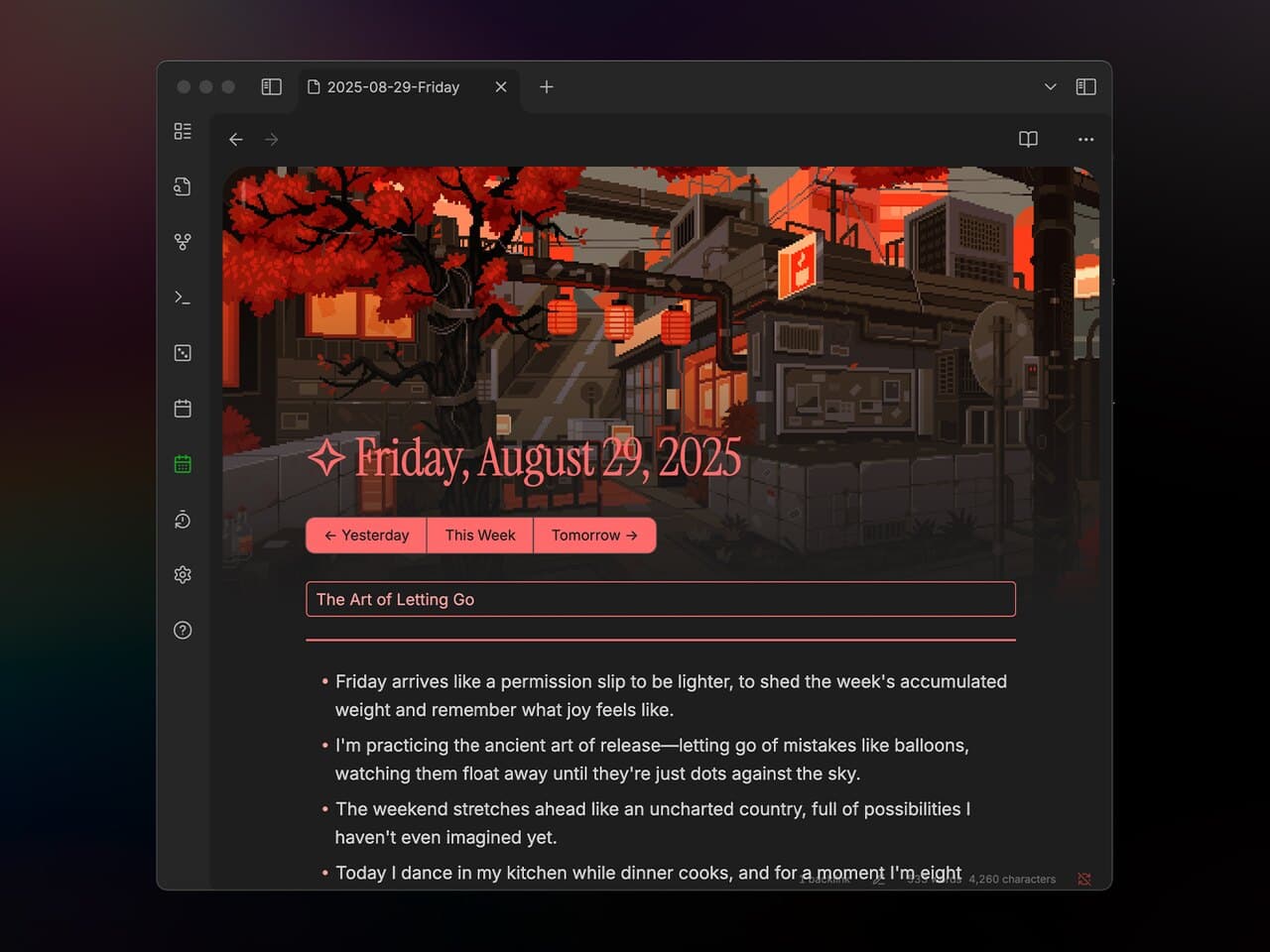Screen dimensions: 1270x952
Task: Open a random note dice icon
Action: [183, 353]
